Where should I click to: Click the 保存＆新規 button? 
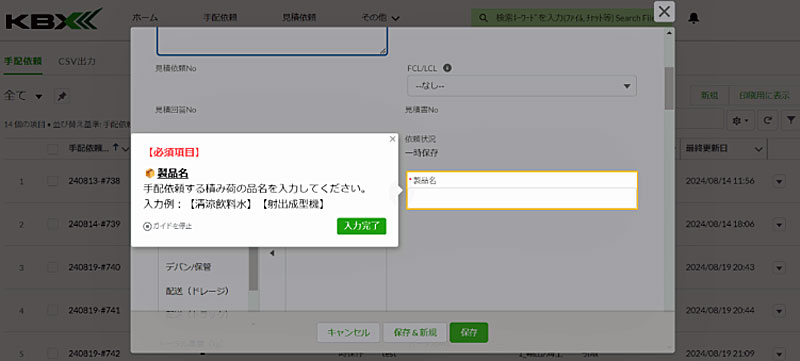(415, 332)
